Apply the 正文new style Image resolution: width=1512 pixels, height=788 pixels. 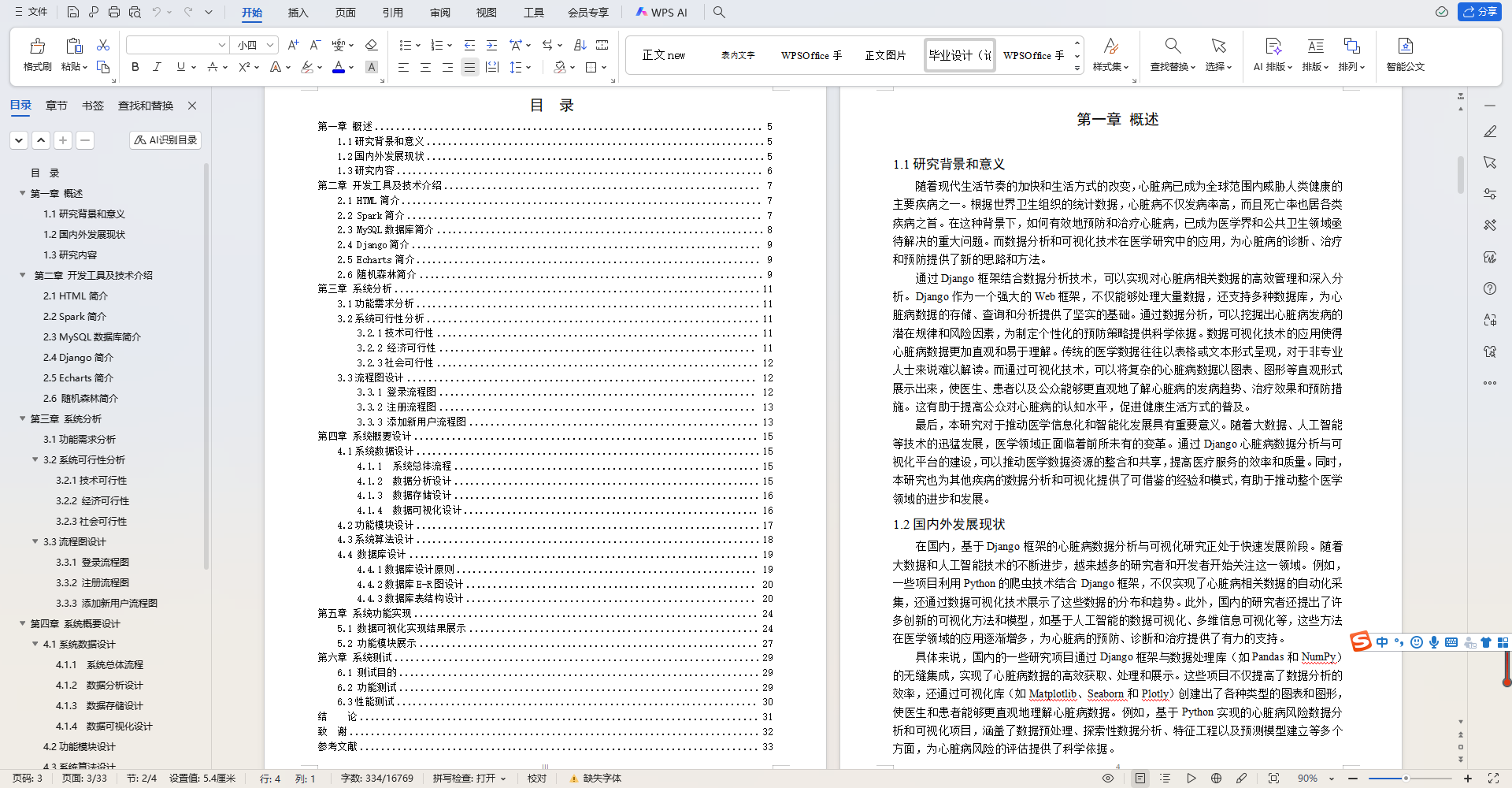tap(664, 55)
